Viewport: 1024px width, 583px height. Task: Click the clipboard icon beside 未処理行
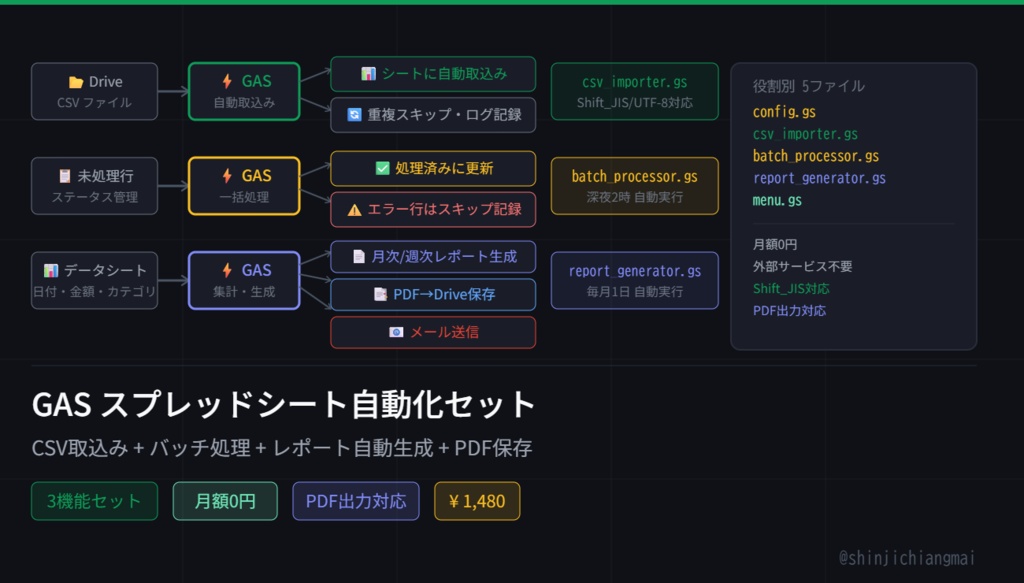pyautogui.click(x=65, y=176)
